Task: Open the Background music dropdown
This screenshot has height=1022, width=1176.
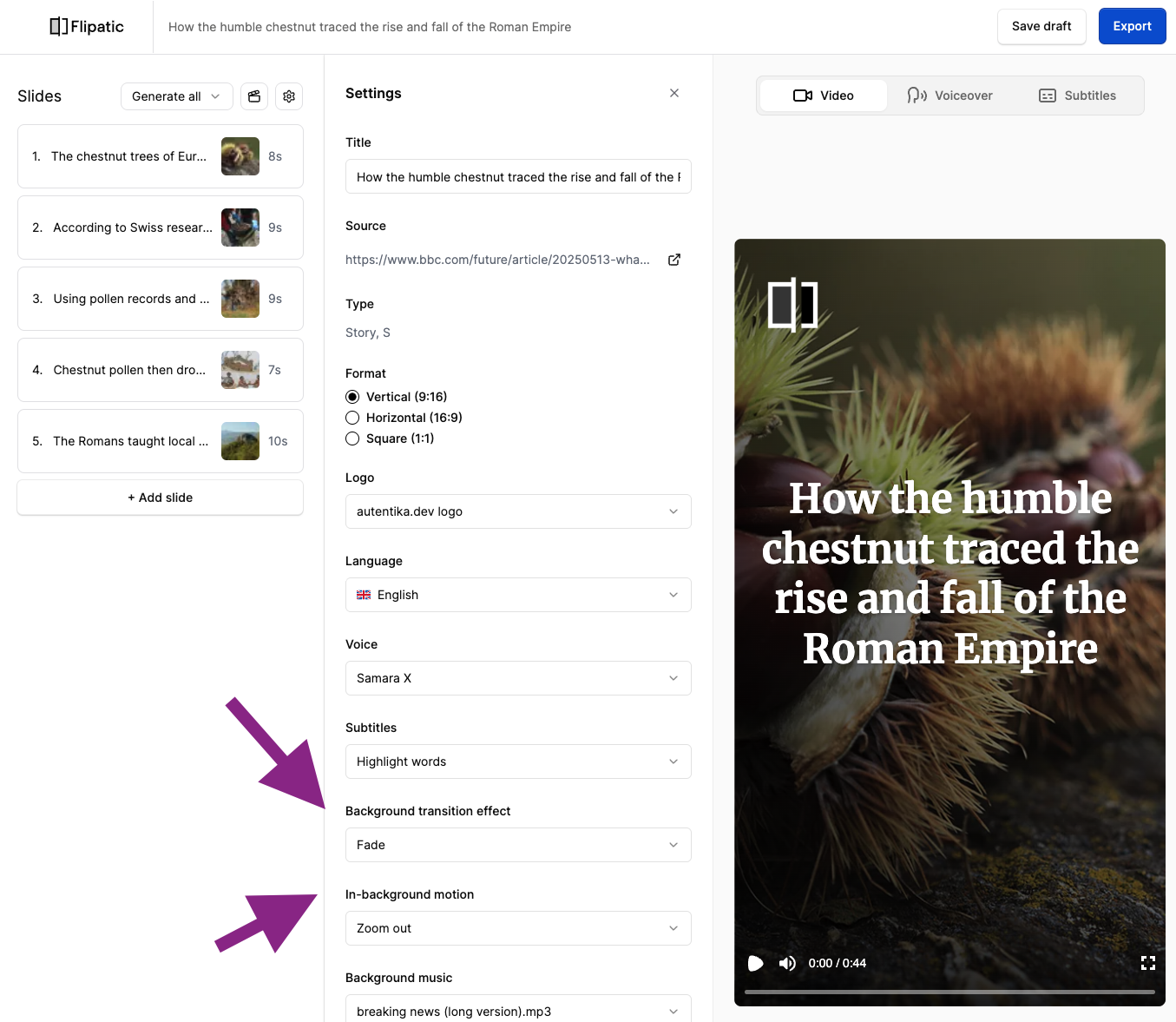Action: [x=518, y=1010]
